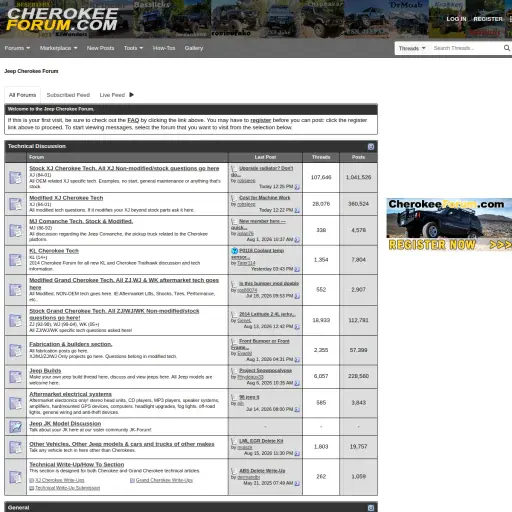The height and width of the screenshot is (512, 512).
Task: Open the Marketplace dropdown menu
Action: click(x=59, y=48)
